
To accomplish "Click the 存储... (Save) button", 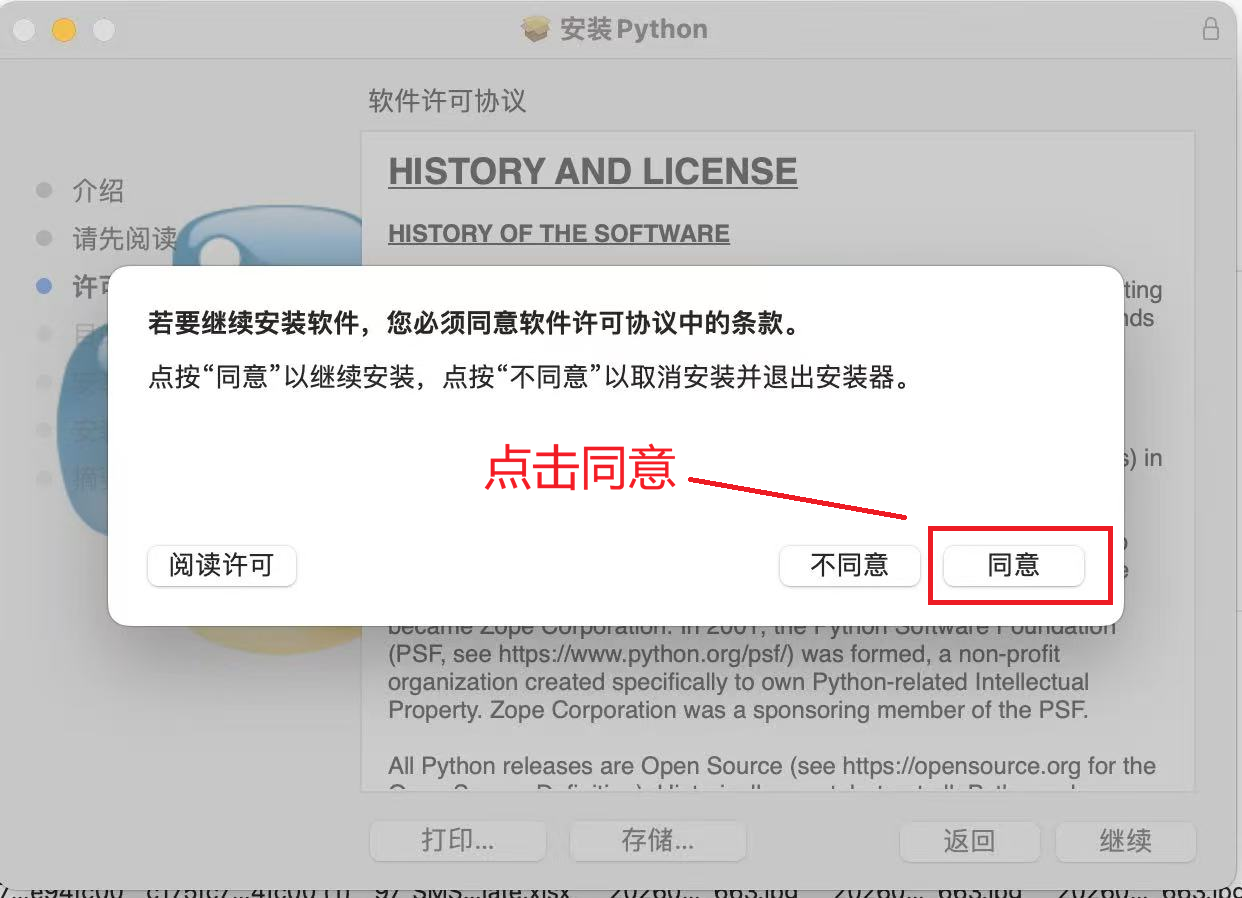I will point(657,841).
